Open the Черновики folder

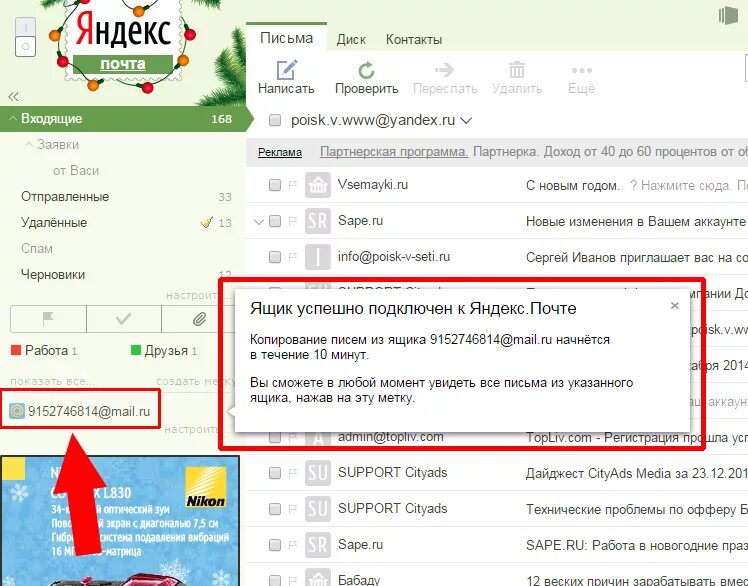pos(53,274)
